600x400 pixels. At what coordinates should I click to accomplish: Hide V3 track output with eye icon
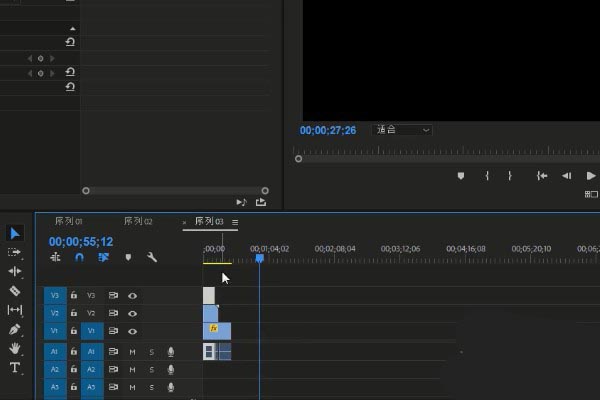pos(132,296)
